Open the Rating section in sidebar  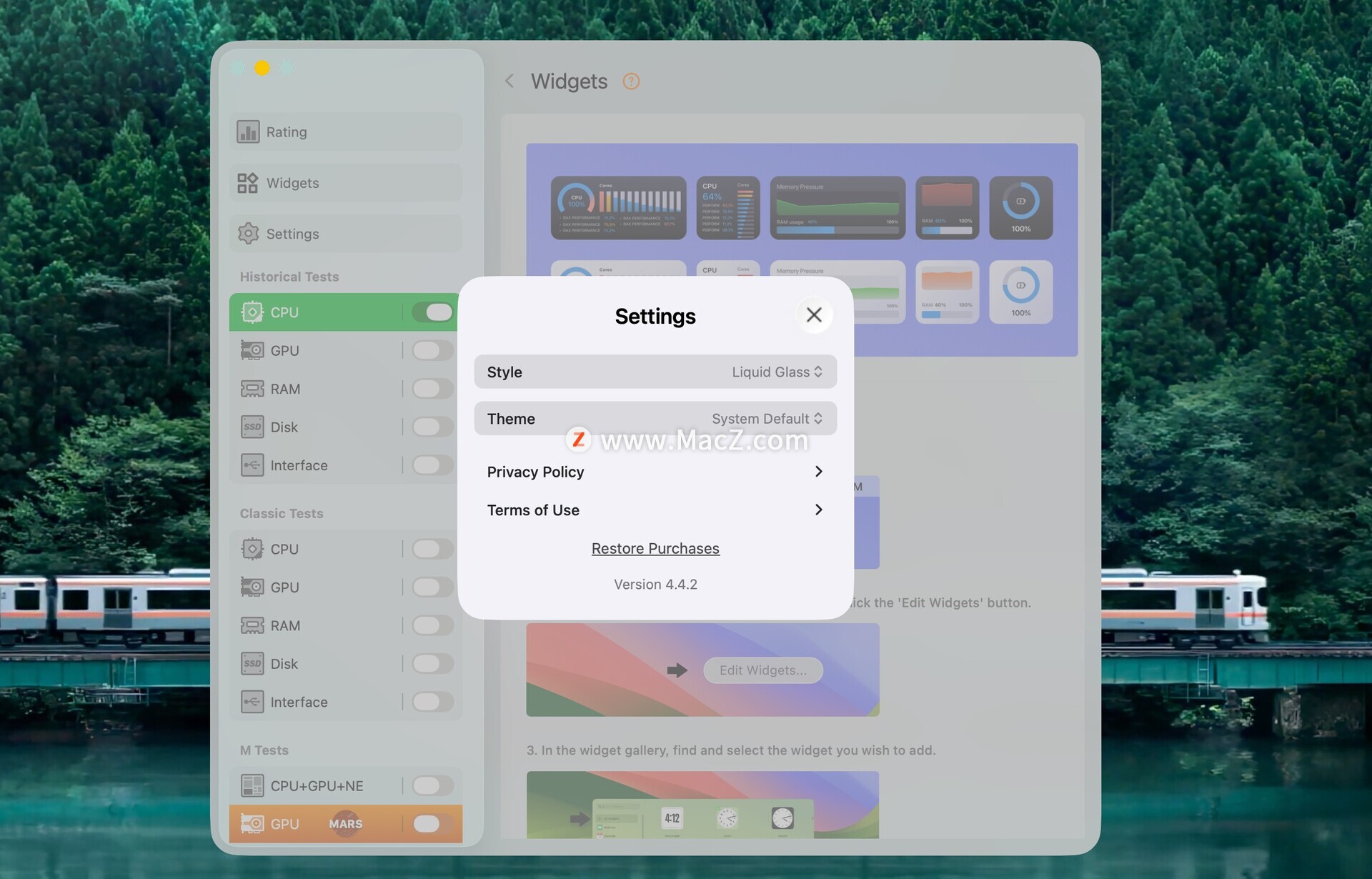point(346,131)
